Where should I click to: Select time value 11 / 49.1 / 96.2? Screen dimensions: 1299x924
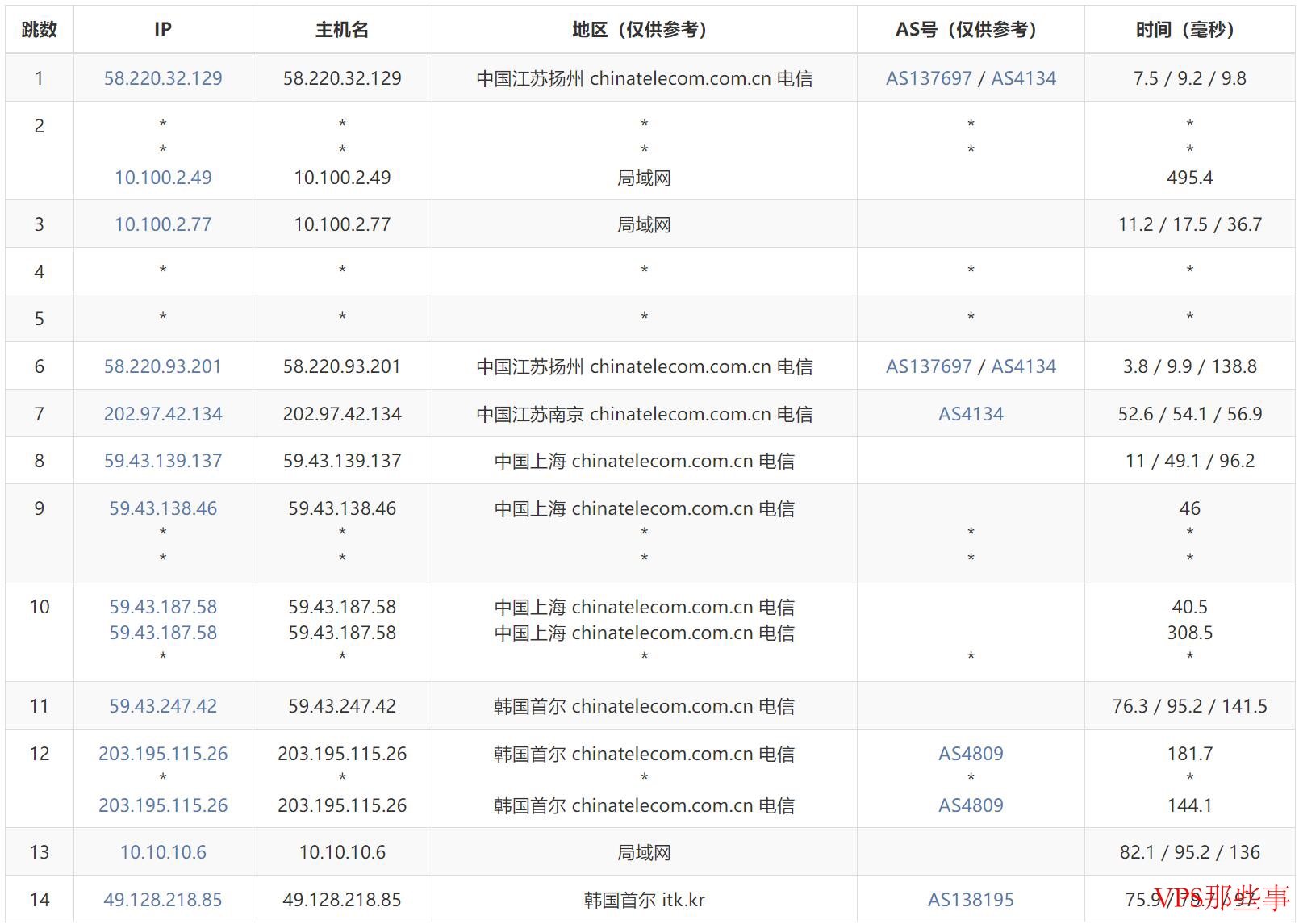point(1189,461)
